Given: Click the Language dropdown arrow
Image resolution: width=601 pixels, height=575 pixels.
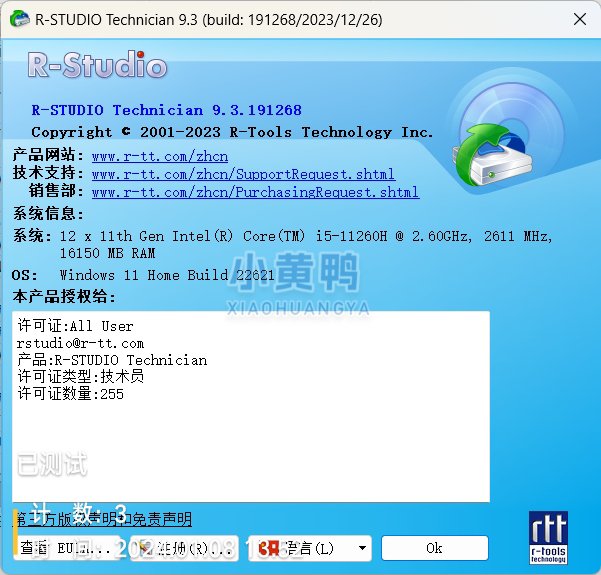Looking at the screenshot, I should pos(359,548).
